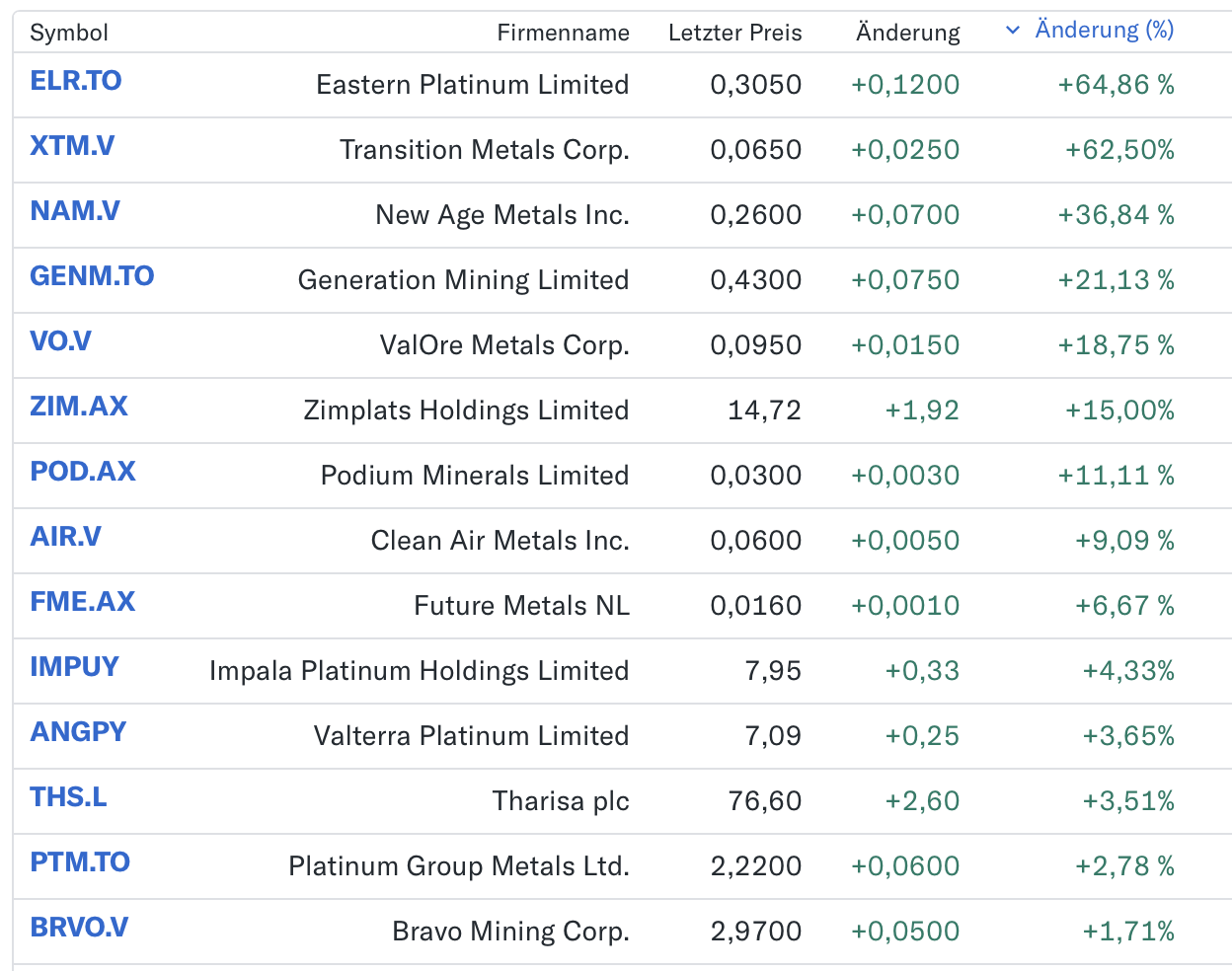Select the THS.L ticker link
This screenshot has width=1232, height=971.
click(x=68, y=797)
